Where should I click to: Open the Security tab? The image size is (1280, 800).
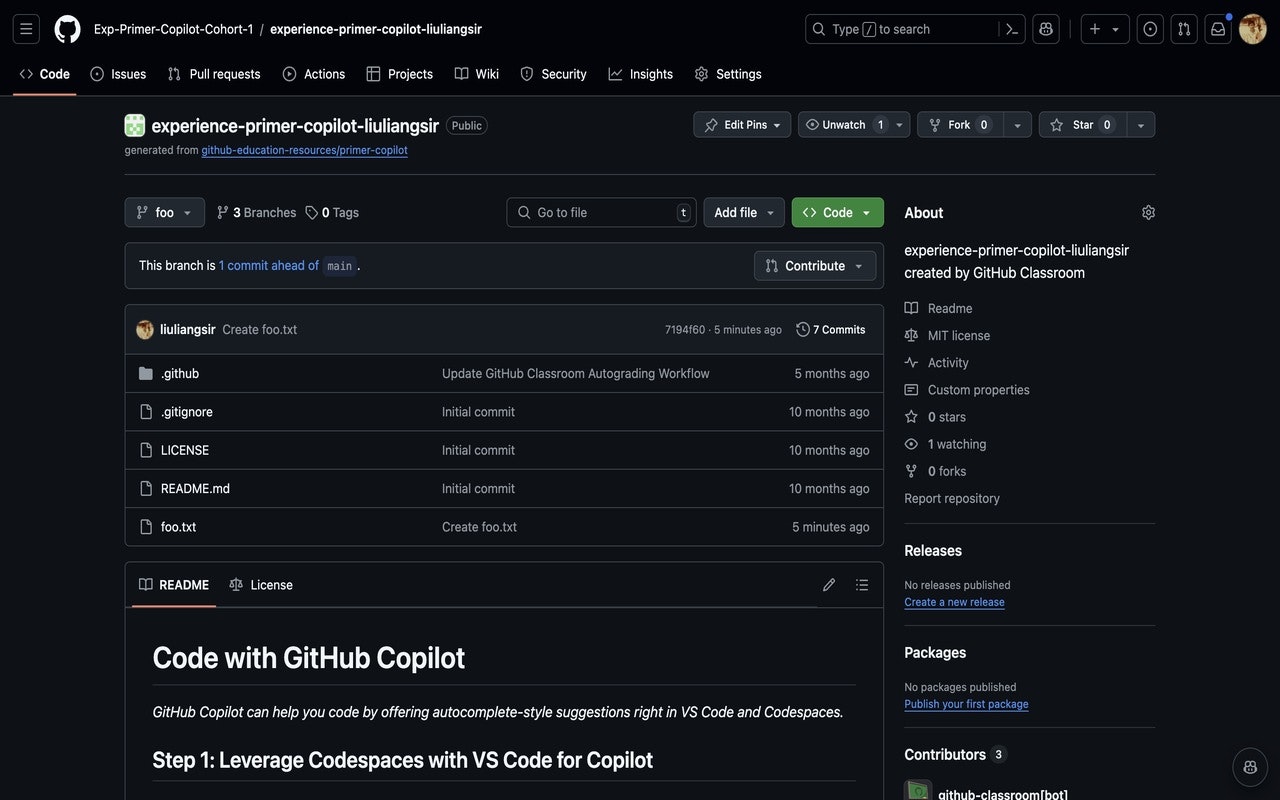click(x=553, y=74)
